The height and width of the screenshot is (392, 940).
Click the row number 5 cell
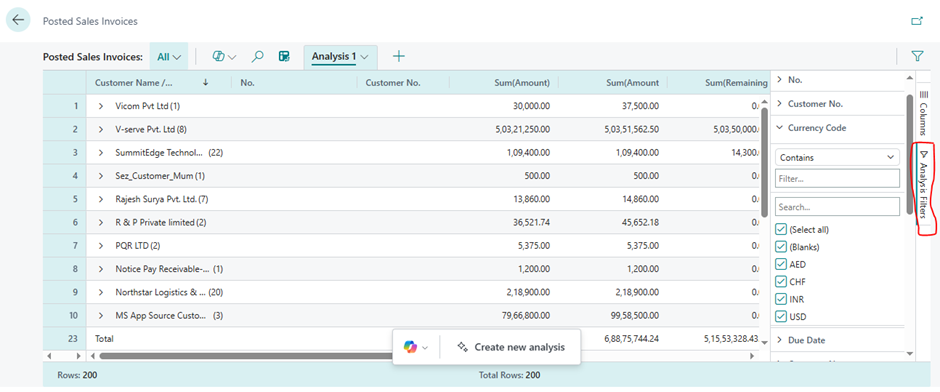[64, 199]
